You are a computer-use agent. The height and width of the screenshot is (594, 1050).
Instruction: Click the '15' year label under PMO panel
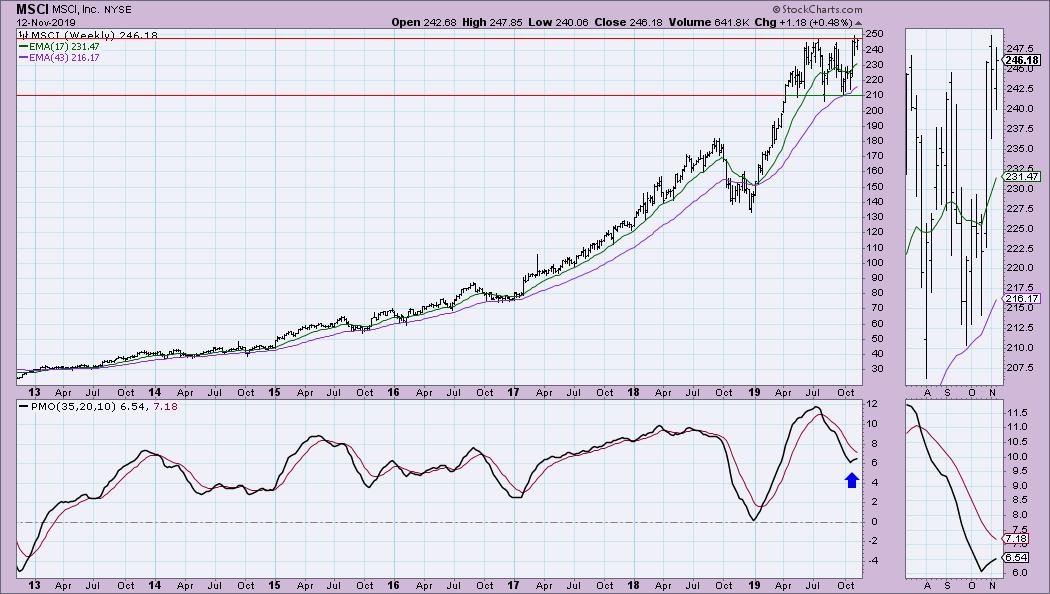click(274, 585)
